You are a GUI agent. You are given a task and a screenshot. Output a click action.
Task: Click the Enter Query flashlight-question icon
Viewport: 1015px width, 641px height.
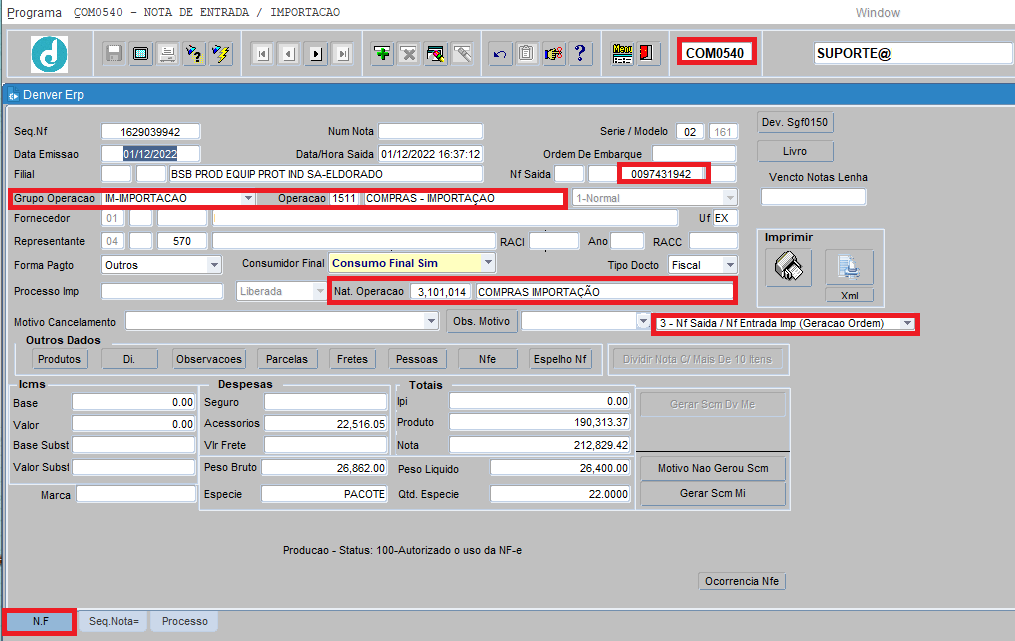click(x=194, y=54)
